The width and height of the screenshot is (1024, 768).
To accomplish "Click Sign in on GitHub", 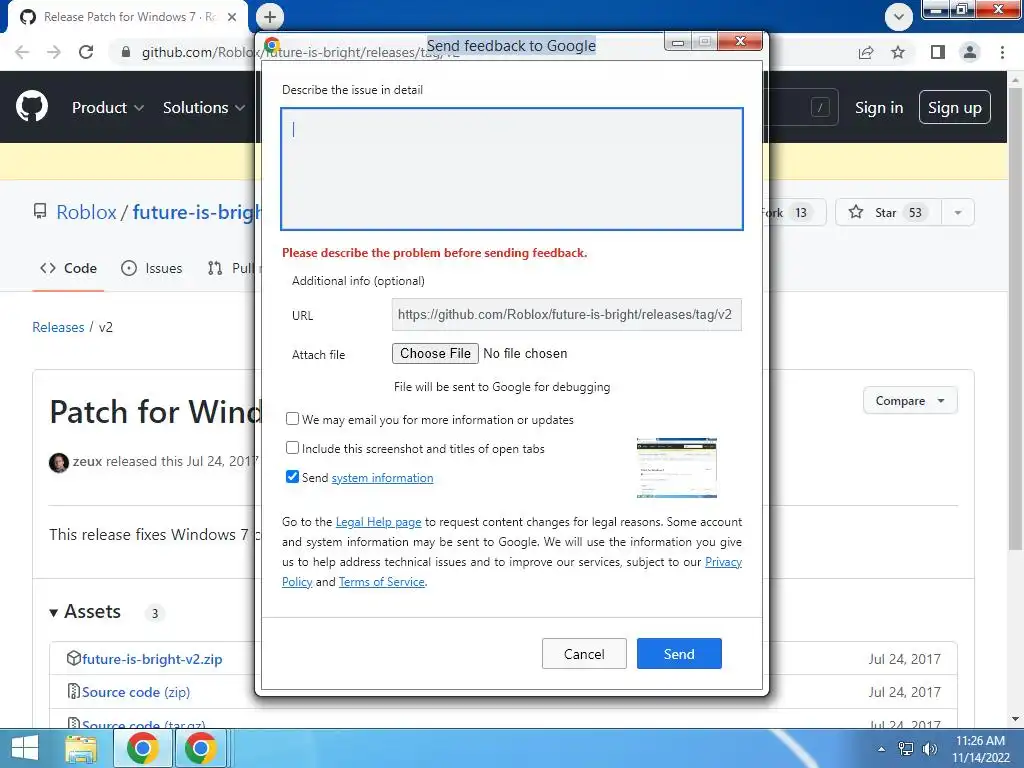I will pyautogui.click(x=879, y=108).
